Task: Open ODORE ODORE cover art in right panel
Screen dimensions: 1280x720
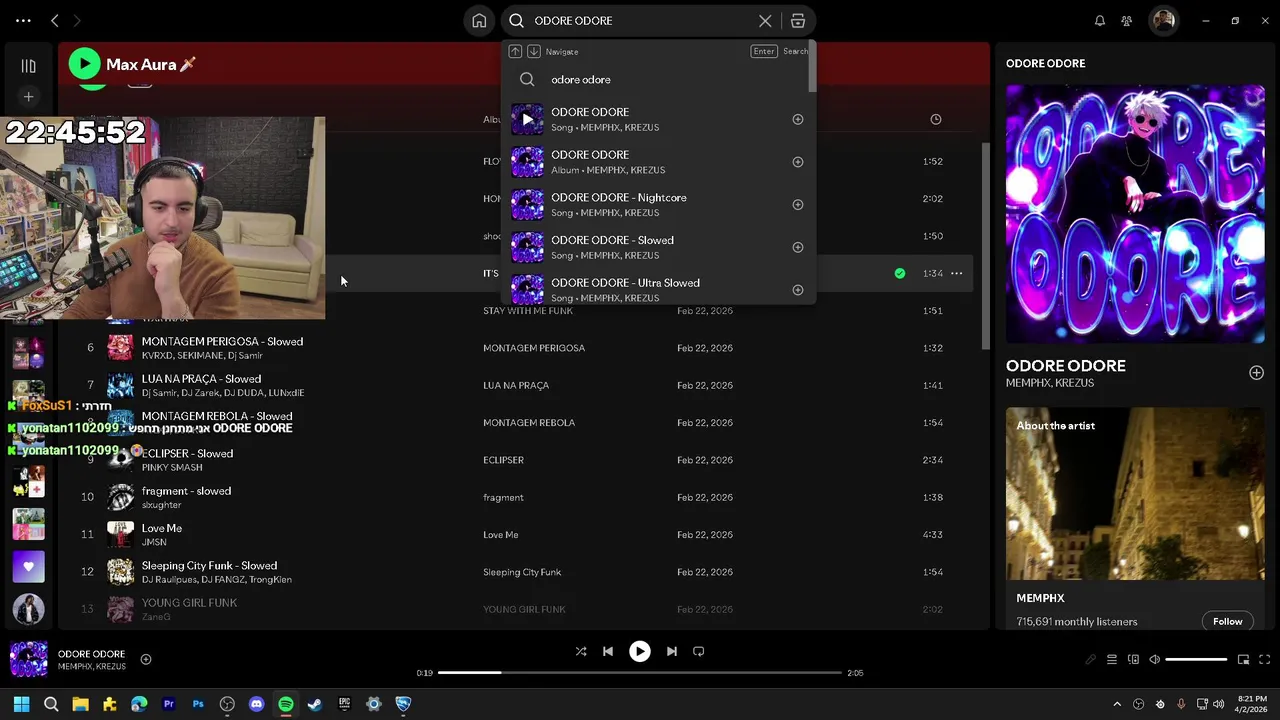Action: [1135, 214]
